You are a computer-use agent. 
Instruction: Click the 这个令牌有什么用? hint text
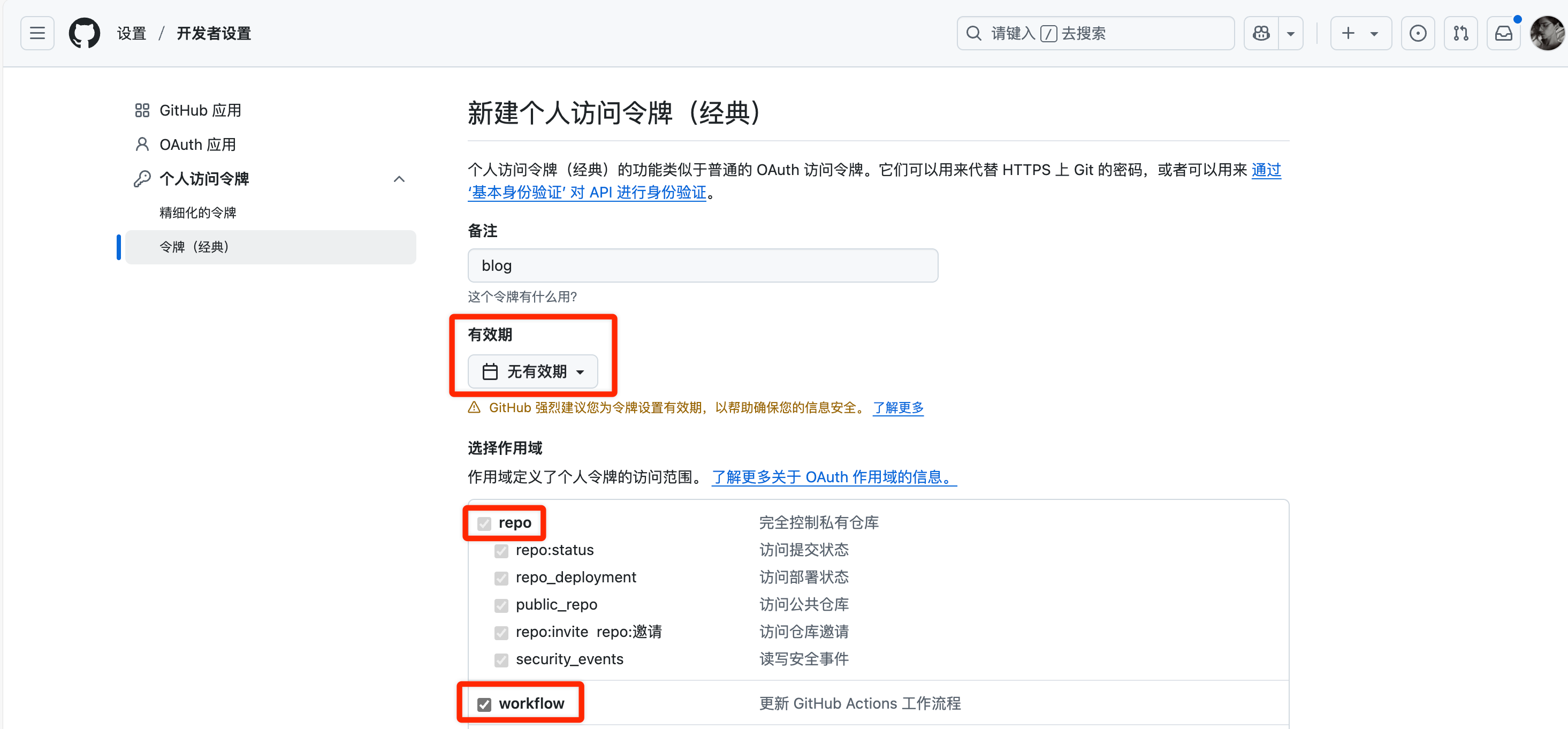(x=522, y=297)
